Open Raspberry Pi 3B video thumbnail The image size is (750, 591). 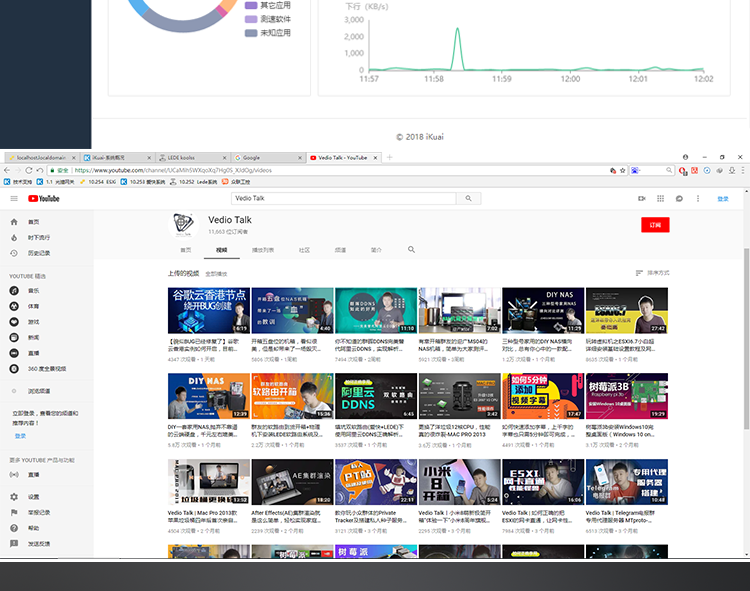pos(627,396)
